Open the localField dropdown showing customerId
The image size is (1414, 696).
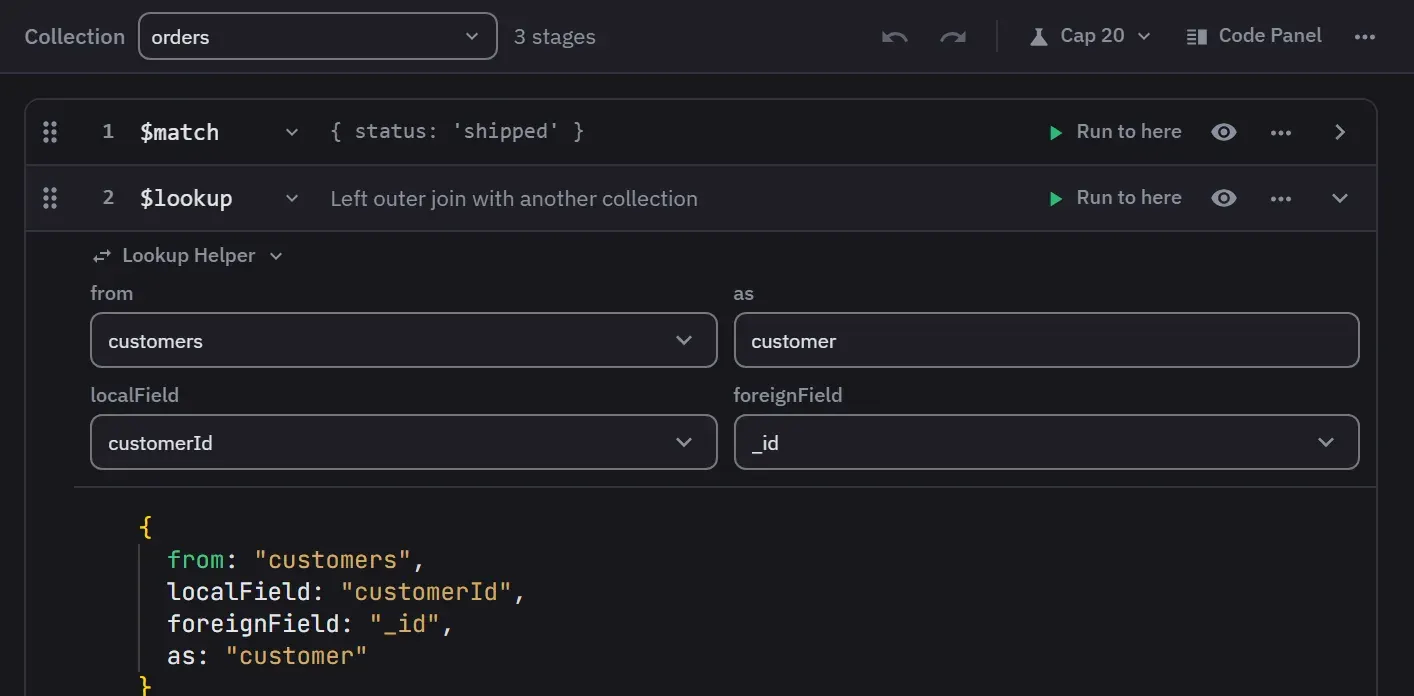pos(404,442)
